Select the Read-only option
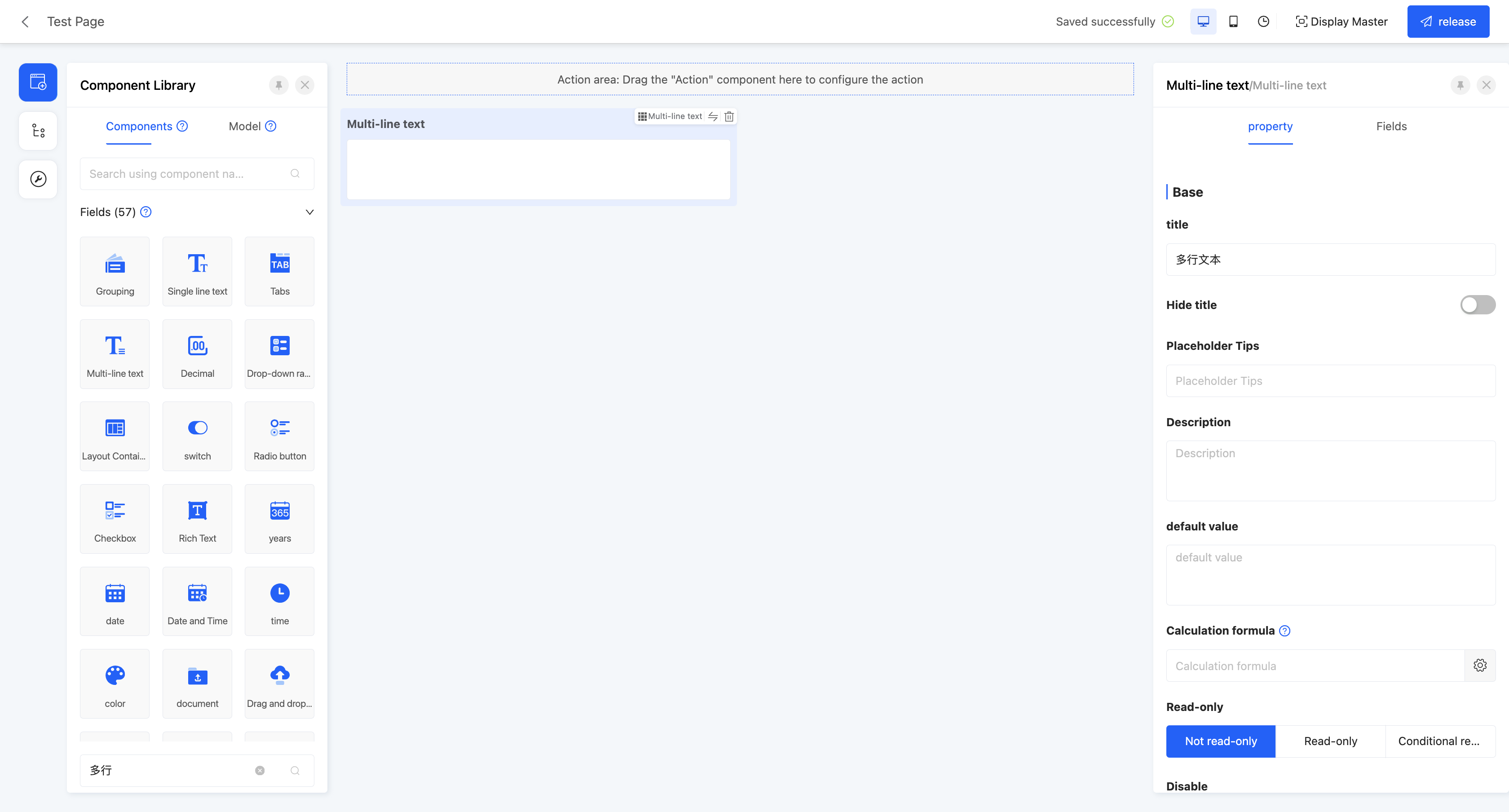 coord(1330,741)
